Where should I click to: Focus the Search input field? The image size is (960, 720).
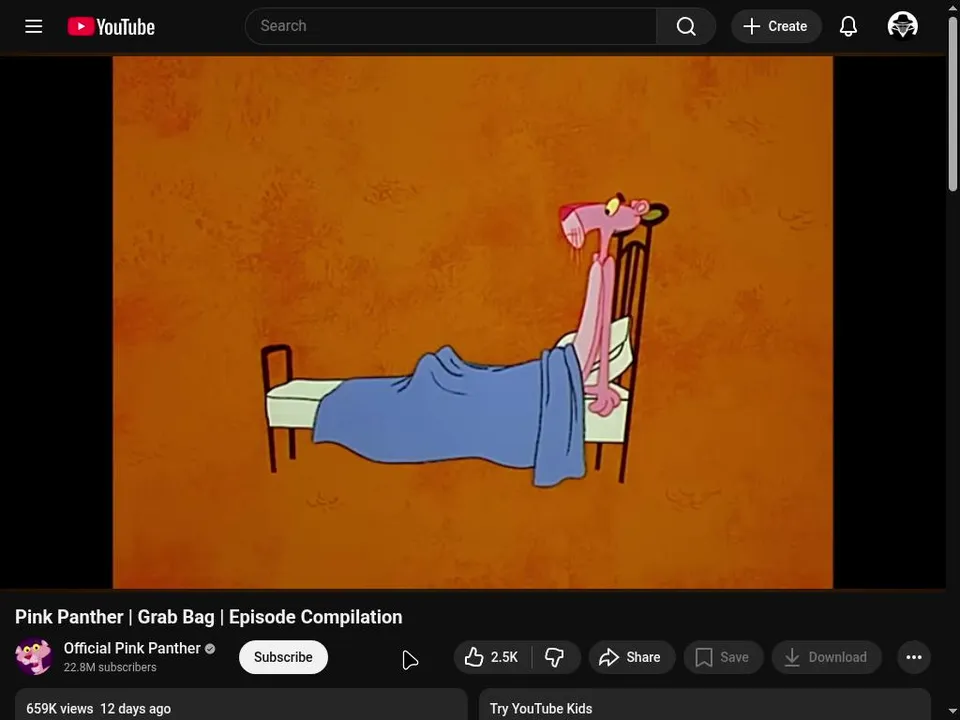coord(451,26)
